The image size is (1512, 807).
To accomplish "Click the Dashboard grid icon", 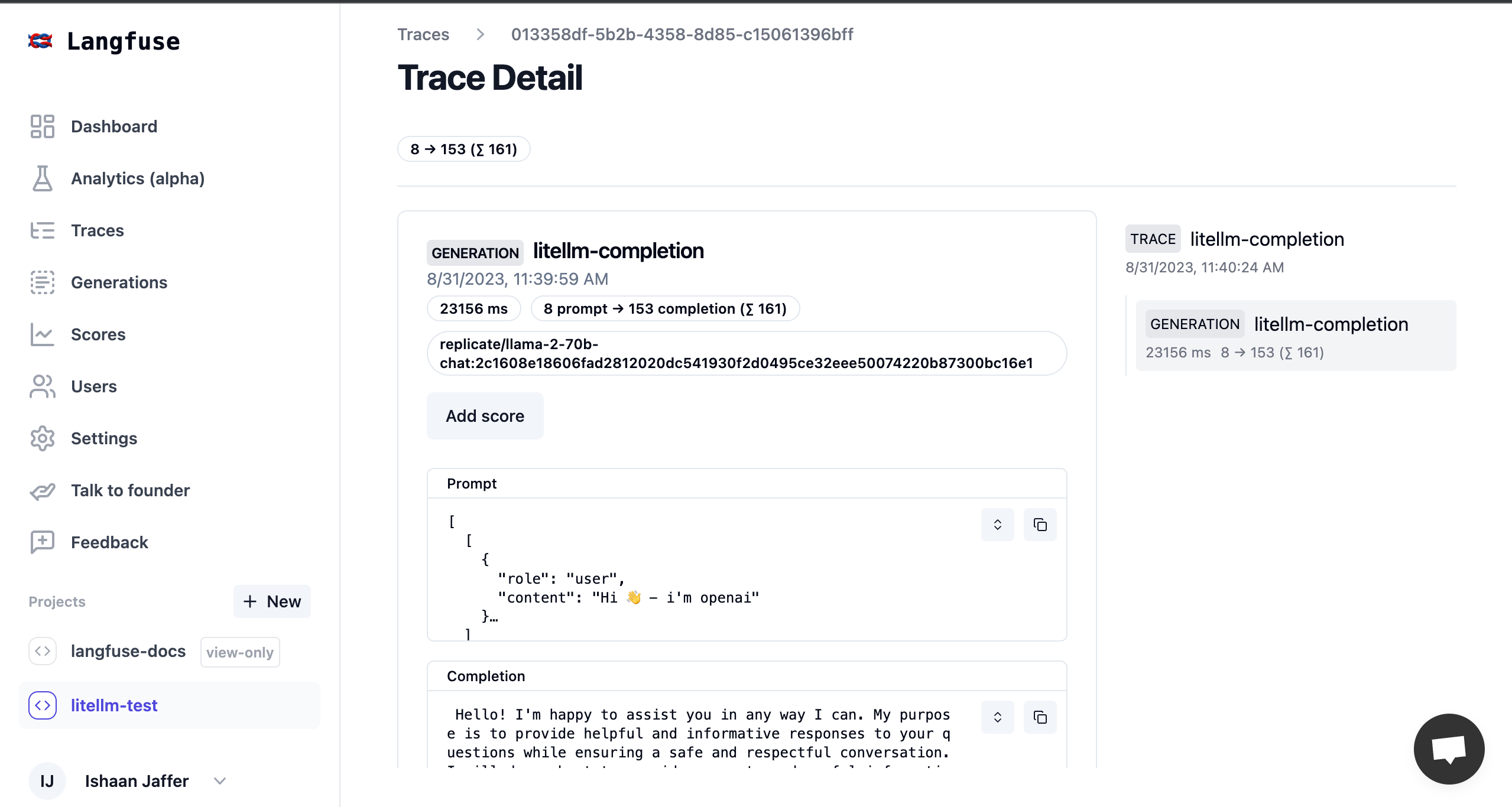I will click(x=42, y=126).
